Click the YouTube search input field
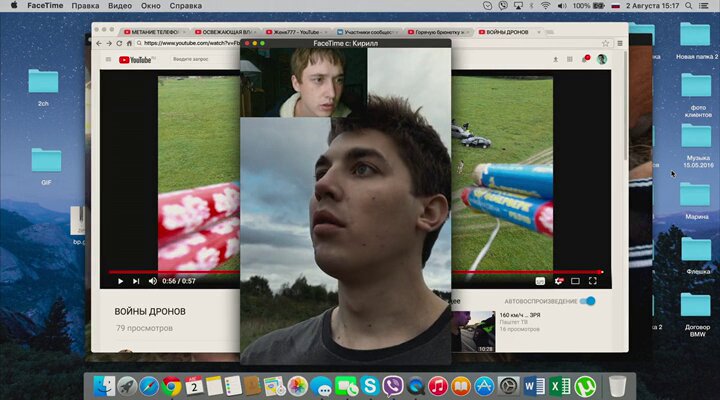Image resolution: width=720 pixels, height=400 pixels. point(200,60)
